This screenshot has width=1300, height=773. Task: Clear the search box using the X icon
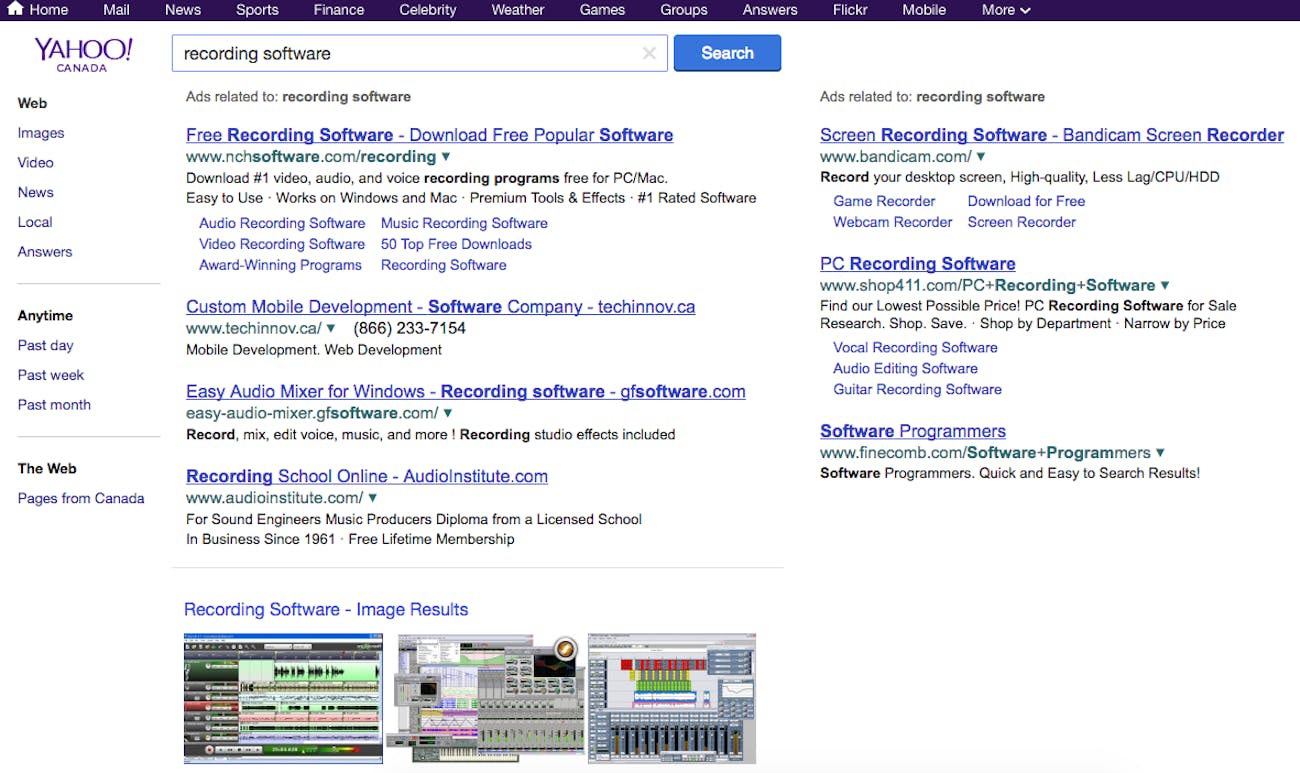coord(649,52)
